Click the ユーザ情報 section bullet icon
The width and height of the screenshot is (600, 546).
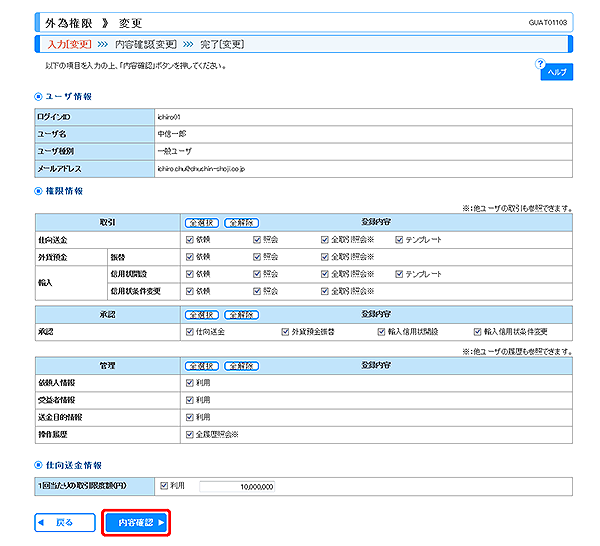[38, 97]
